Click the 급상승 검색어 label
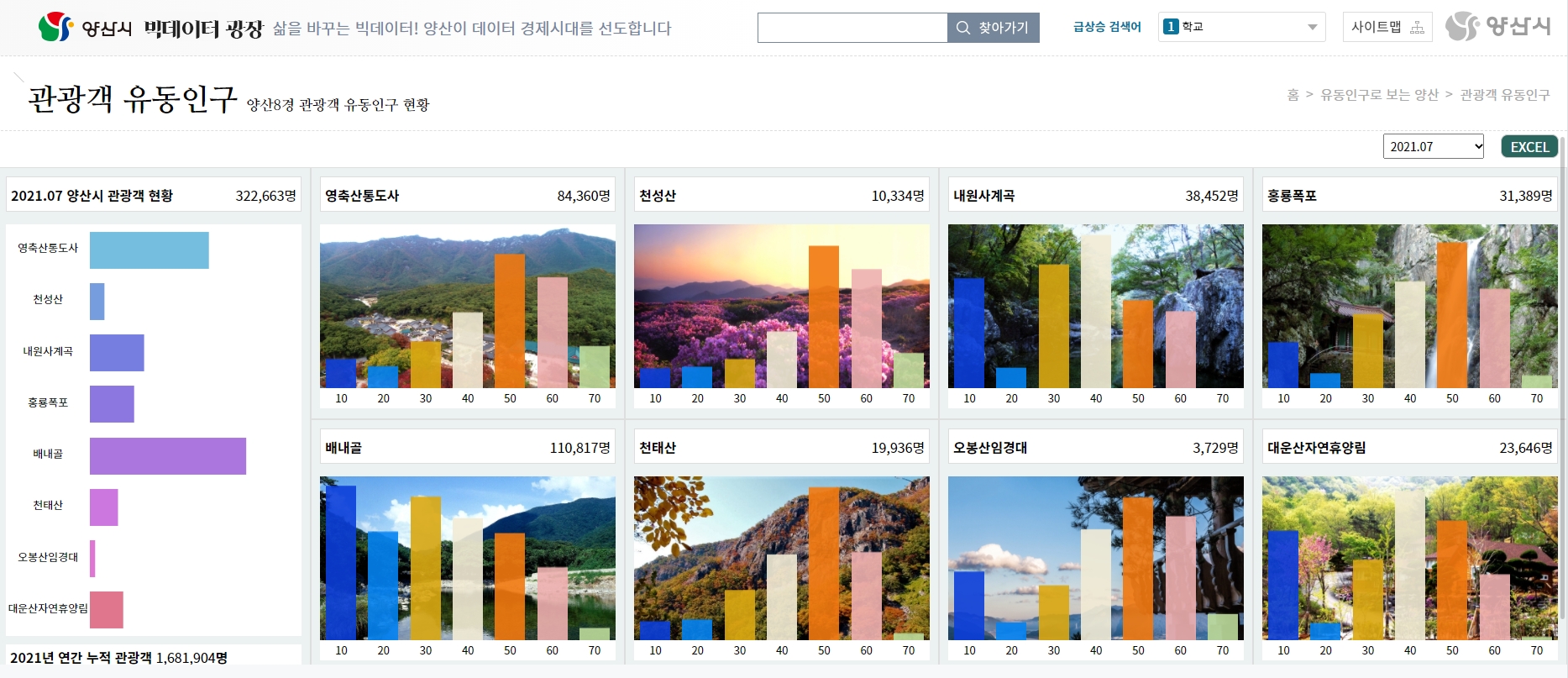 (x=1107, y=27)
